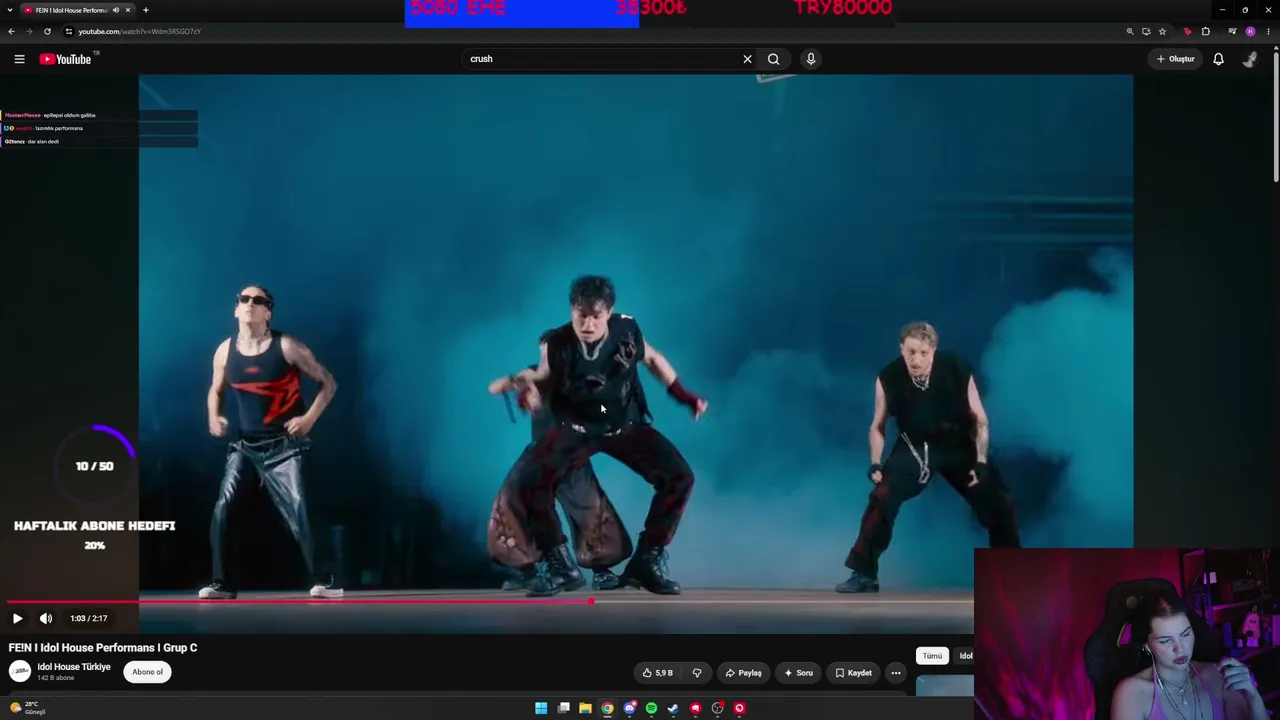
Task: Go to the YouTube home logo
Action: tap(65, 59)
